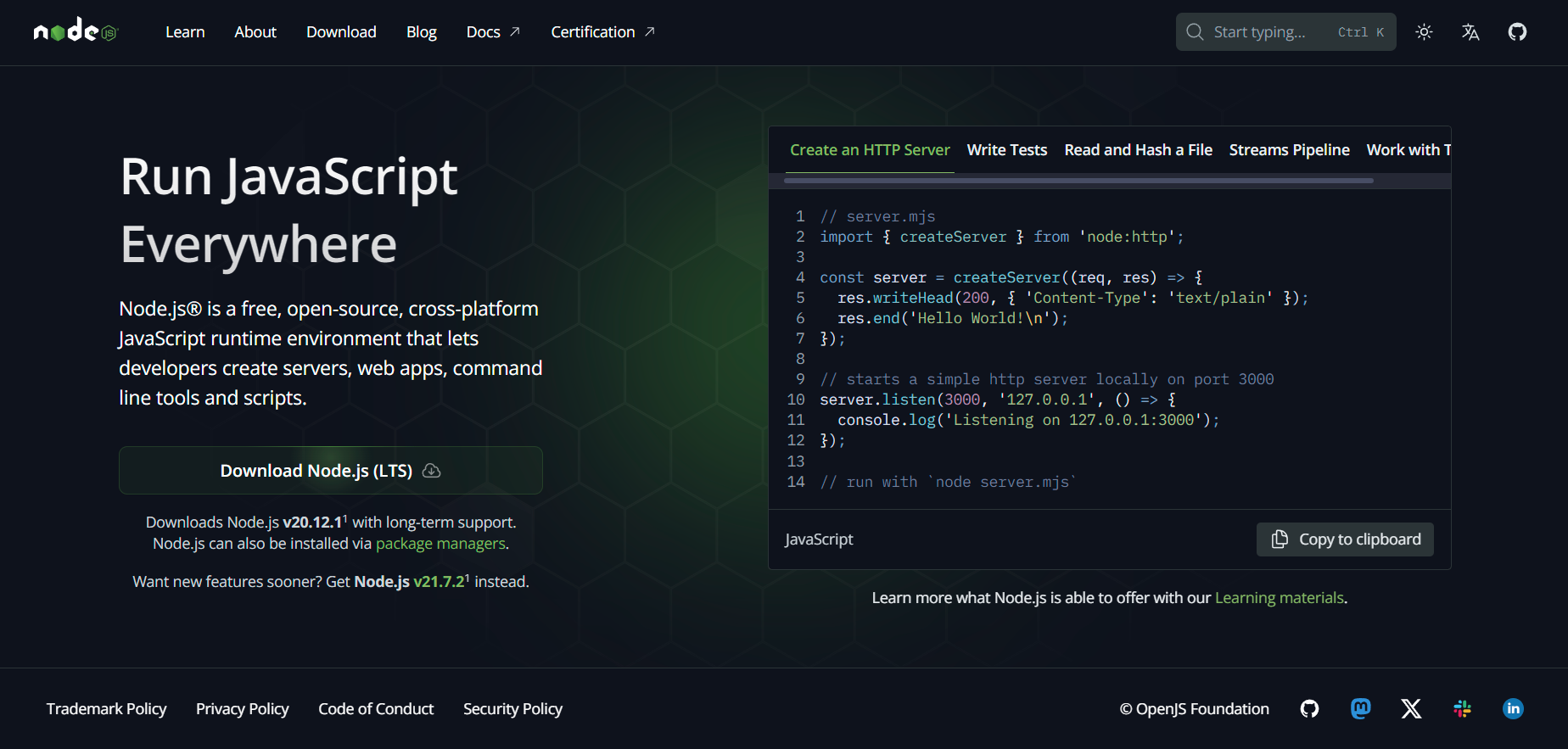
Task: Open the Slack icon in footer
Action: coord(1462,709)
